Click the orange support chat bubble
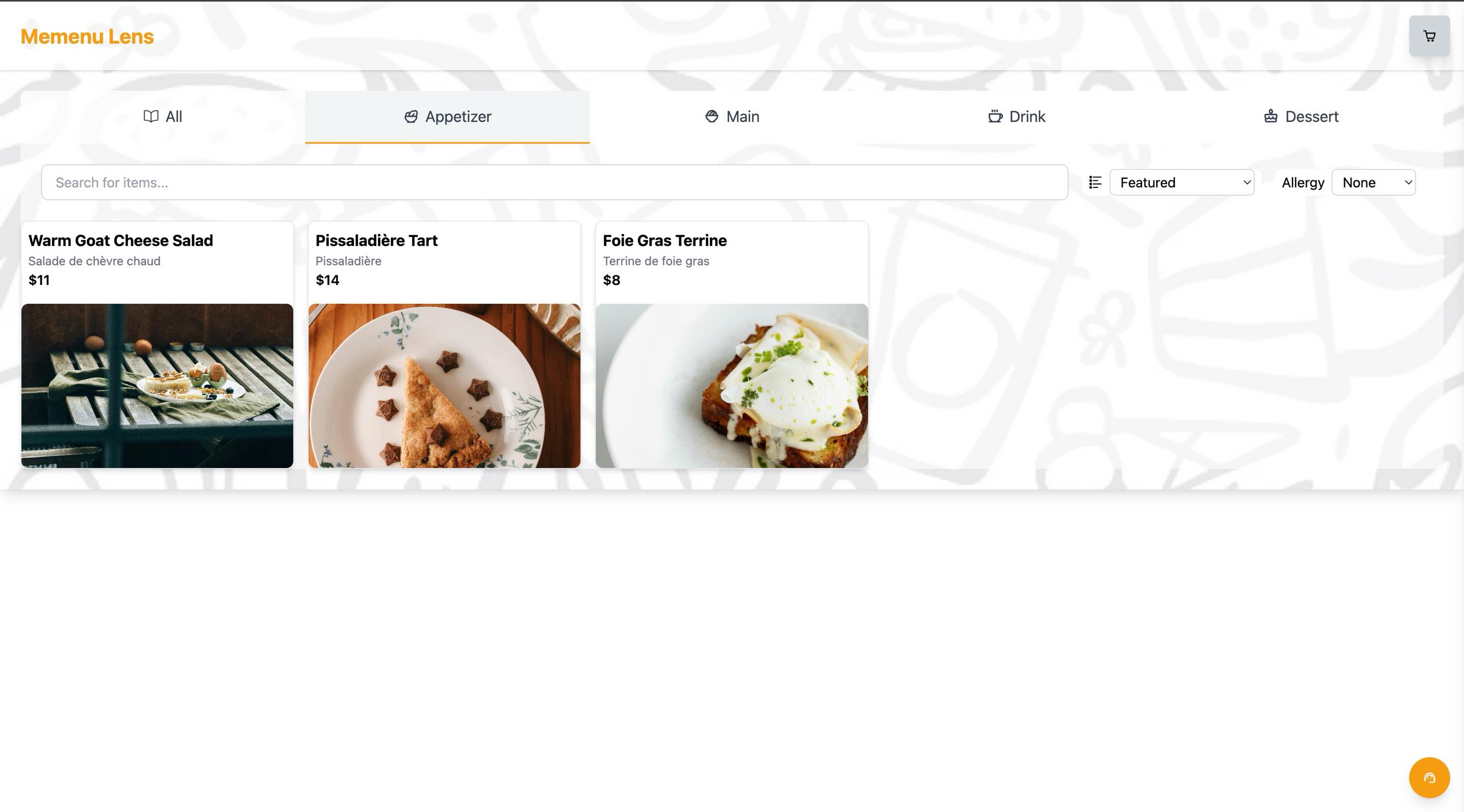The width and height of the screenshot is (1464, 812). click(x=1429, y=777)
